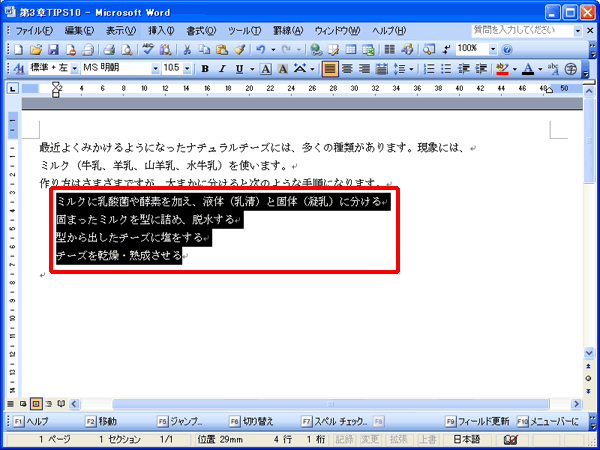Open the 表示(V) menu

[x=121, y=31]
